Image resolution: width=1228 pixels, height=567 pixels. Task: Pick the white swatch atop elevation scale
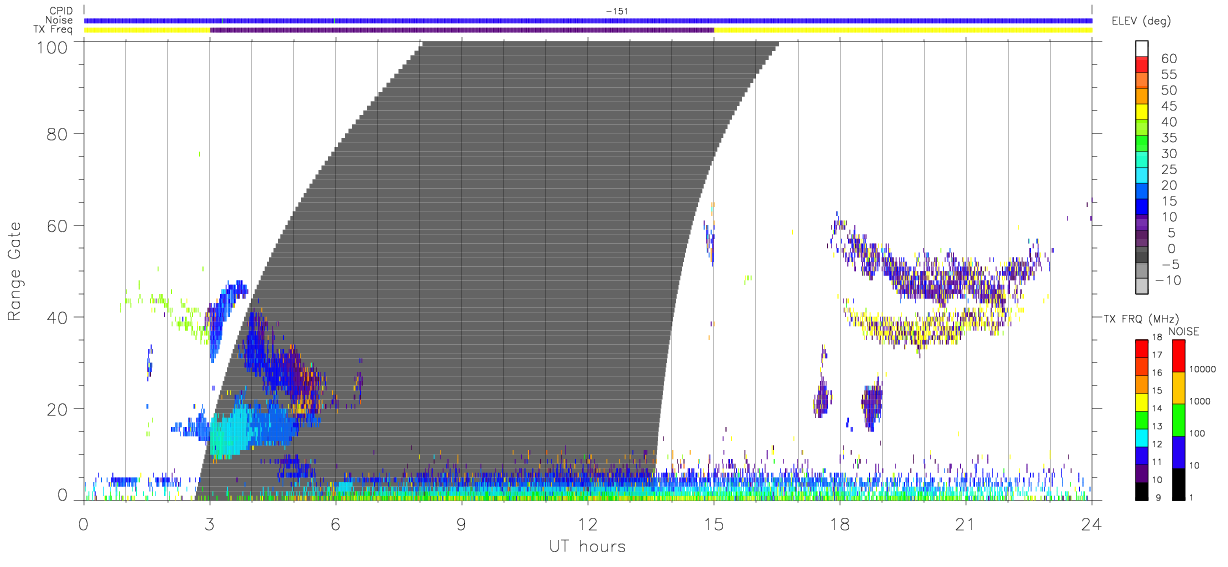[1143, 48]
